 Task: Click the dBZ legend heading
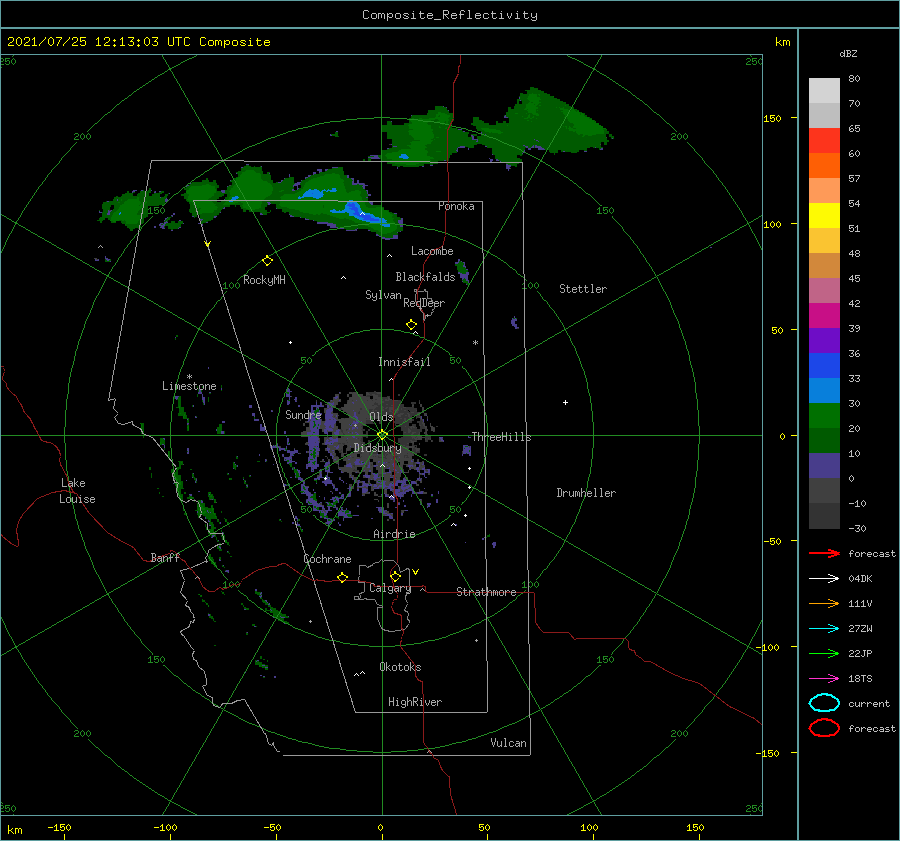pos(848,53)
